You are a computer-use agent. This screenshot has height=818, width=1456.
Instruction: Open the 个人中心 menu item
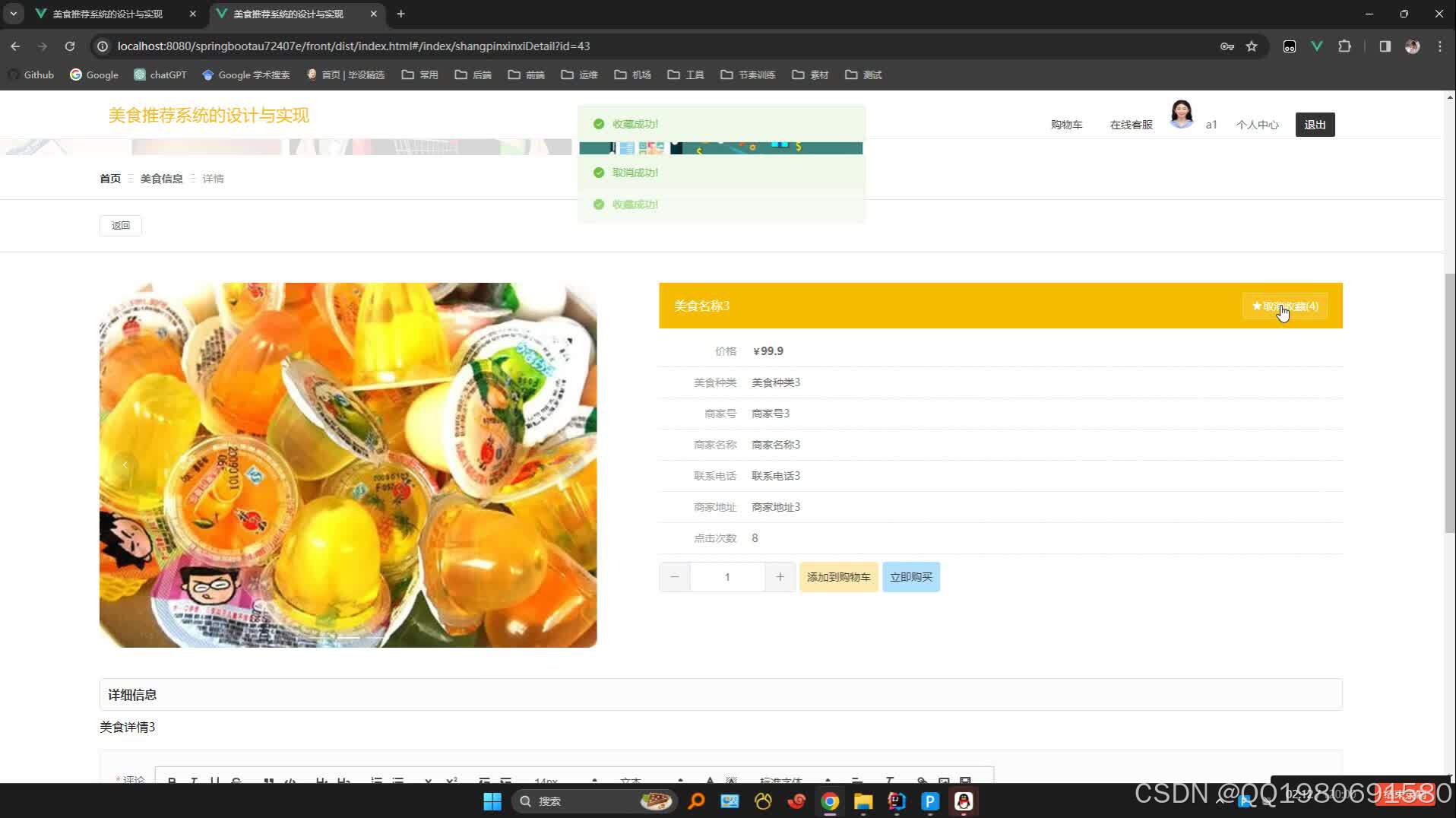1256,124
